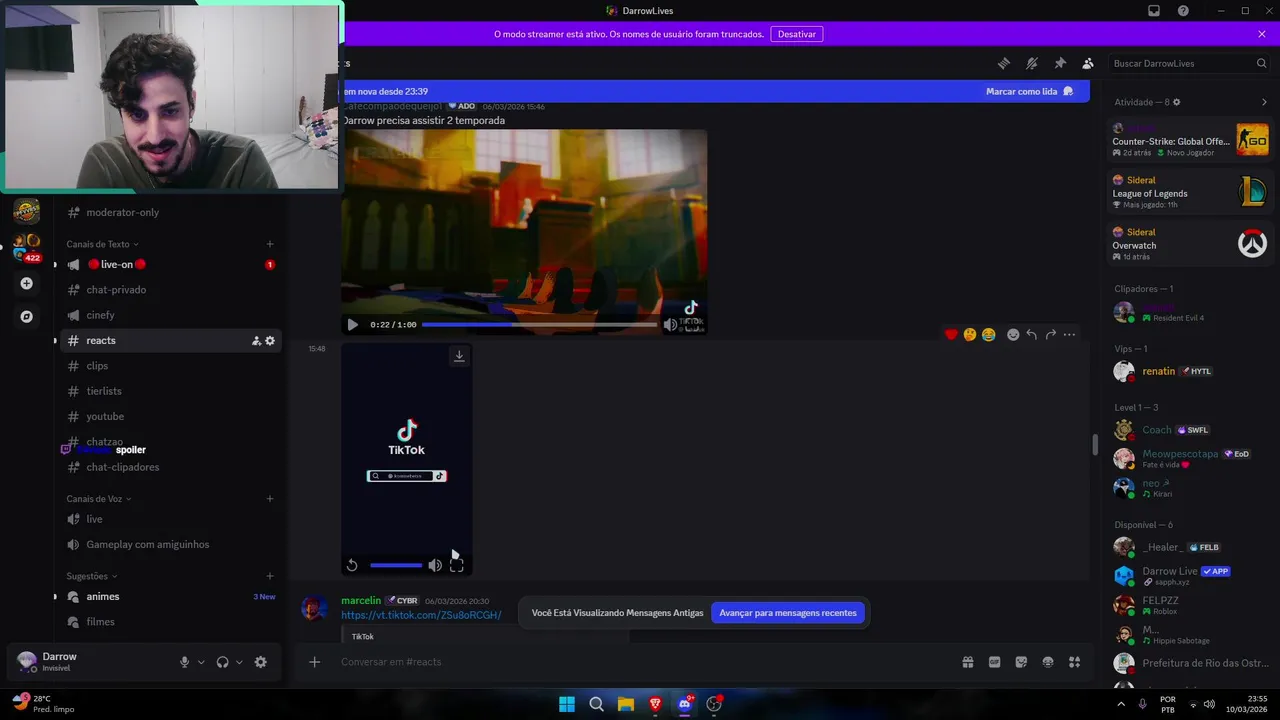This screenshot has height=720, width=1280.
Task: Click the search magnifier in Buscar DarrowLives
Action: point(1261,63)
